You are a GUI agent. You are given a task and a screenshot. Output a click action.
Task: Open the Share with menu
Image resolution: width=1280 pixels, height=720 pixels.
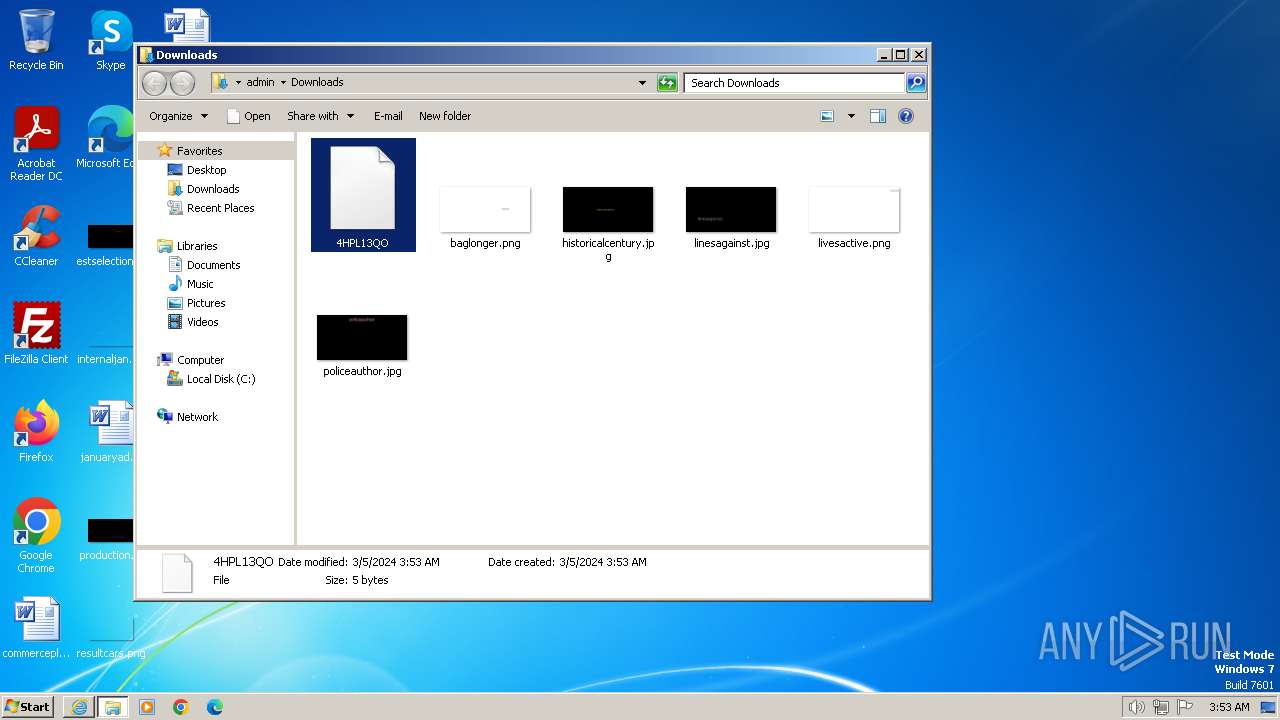pos(320,116)
